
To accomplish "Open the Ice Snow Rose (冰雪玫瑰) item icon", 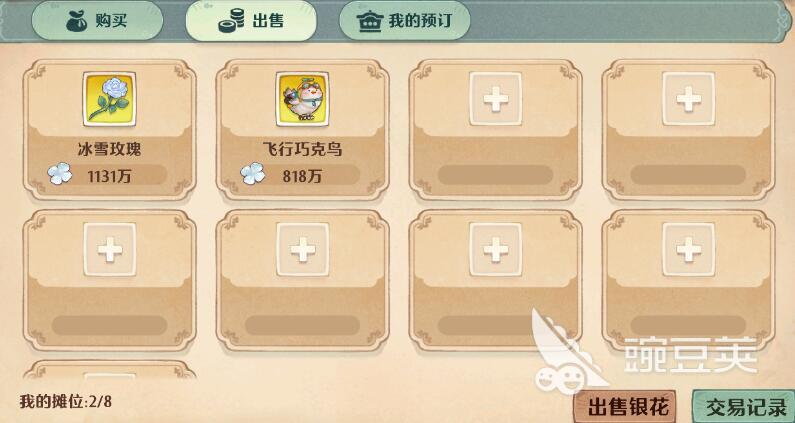I will [x=110, y=99].
